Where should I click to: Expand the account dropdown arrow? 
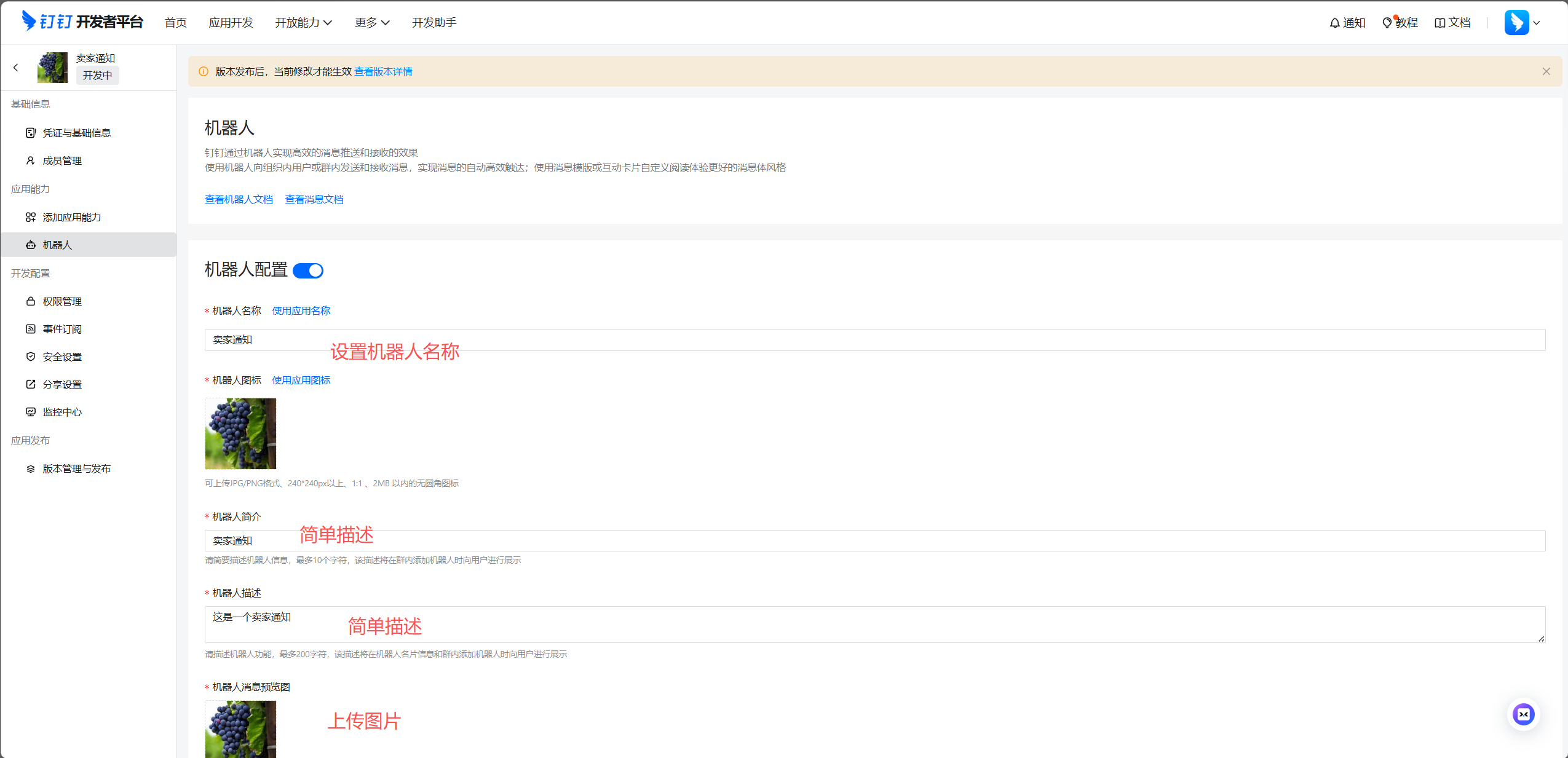tap(1537, 23)
